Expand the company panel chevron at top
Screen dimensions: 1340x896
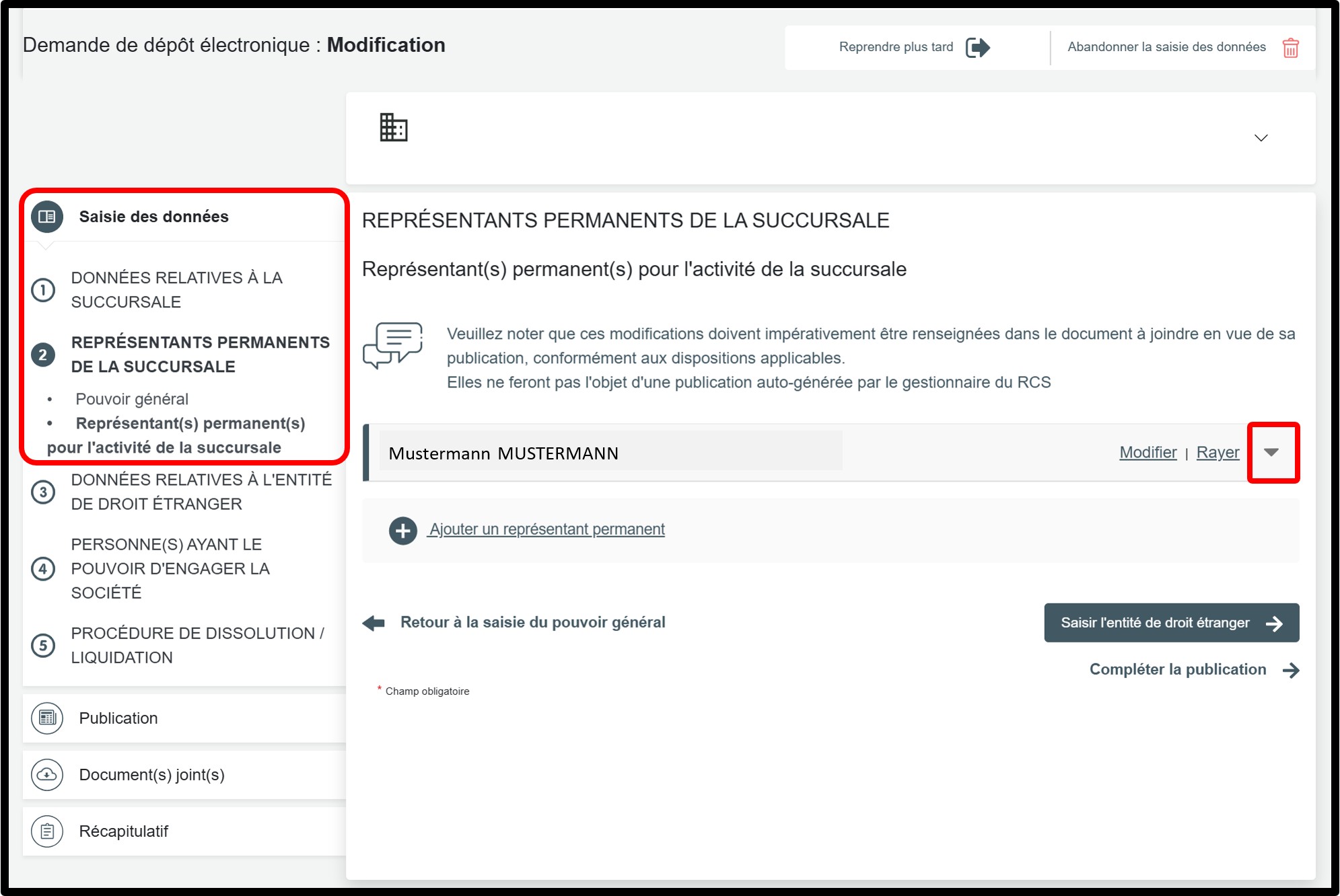tap(1261, 138)
